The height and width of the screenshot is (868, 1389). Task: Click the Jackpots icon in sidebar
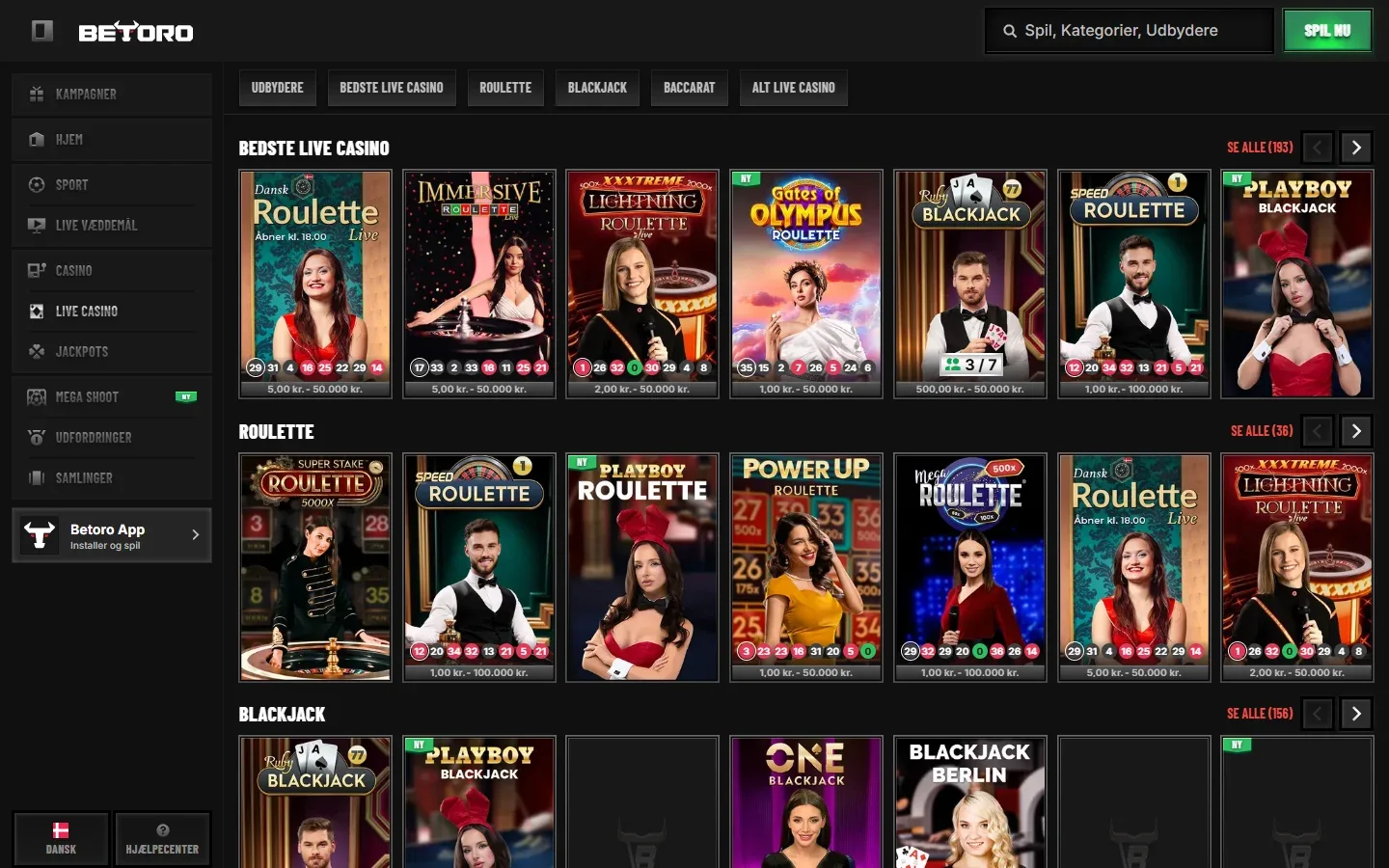(37, 351)
